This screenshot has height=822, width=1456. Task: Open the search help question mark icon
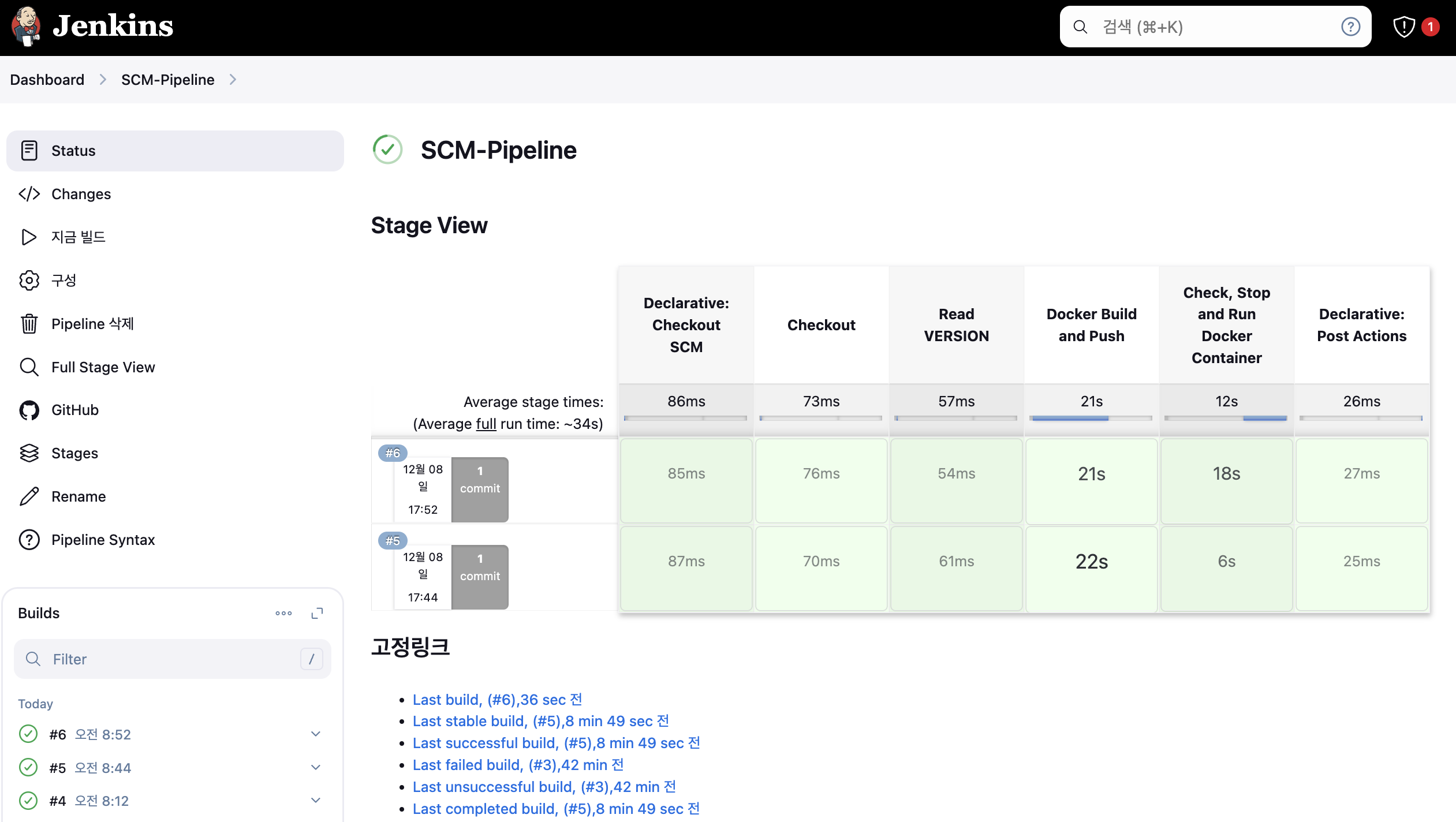(x=1350, y=27)
